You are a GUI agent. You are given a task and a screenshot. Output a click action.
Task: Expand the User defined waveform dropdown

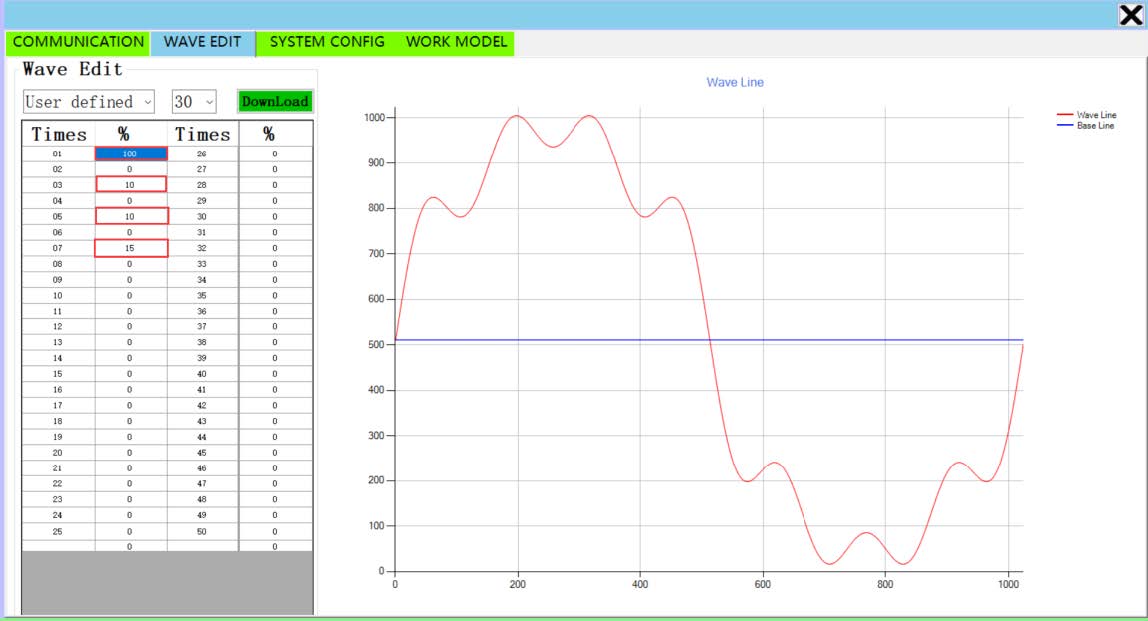point(89,102)
